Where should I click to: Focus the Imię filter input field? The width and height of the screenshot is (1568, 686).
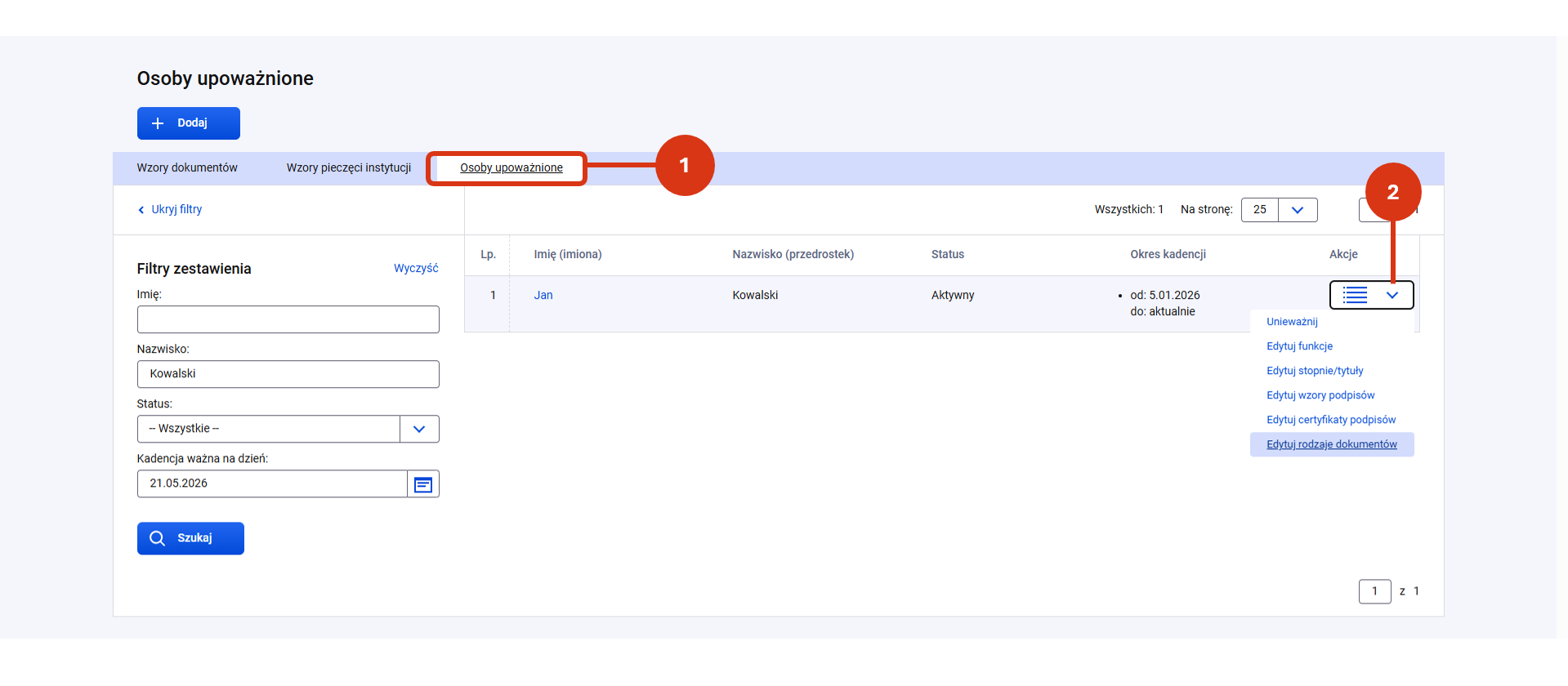(x=288, y=320)
